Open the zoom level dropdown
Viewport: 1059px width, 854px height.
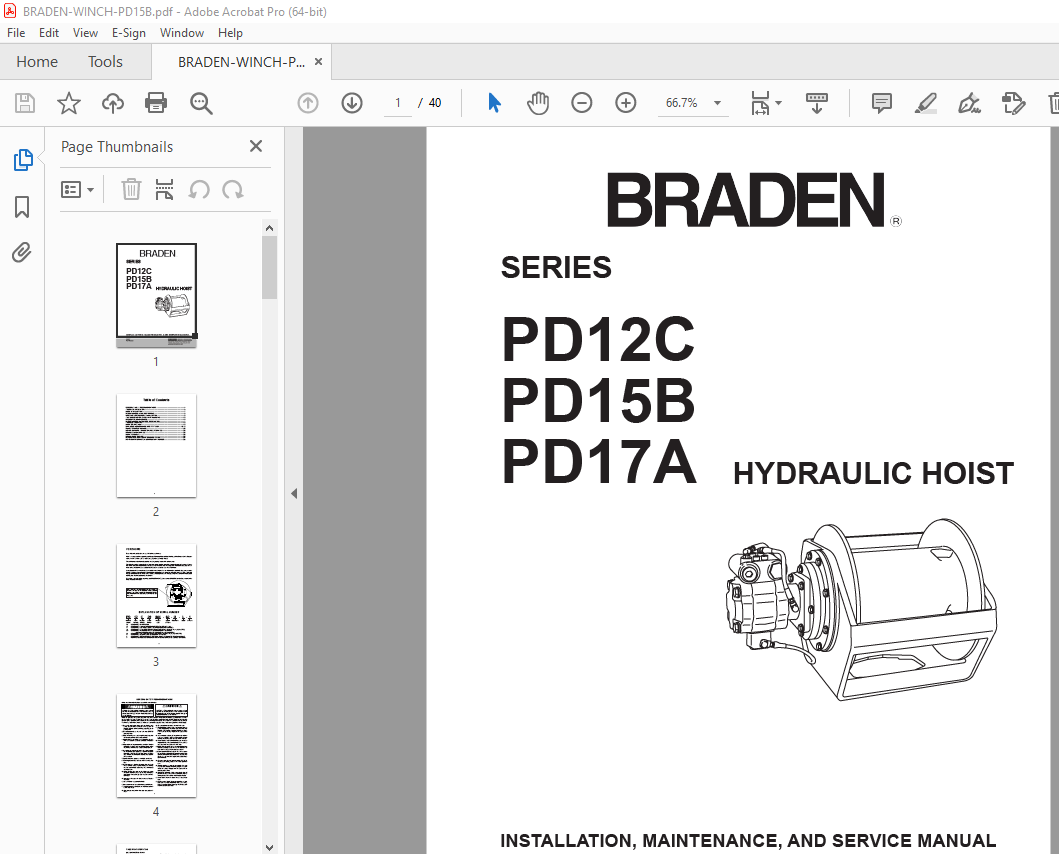(x=717, y=103)
